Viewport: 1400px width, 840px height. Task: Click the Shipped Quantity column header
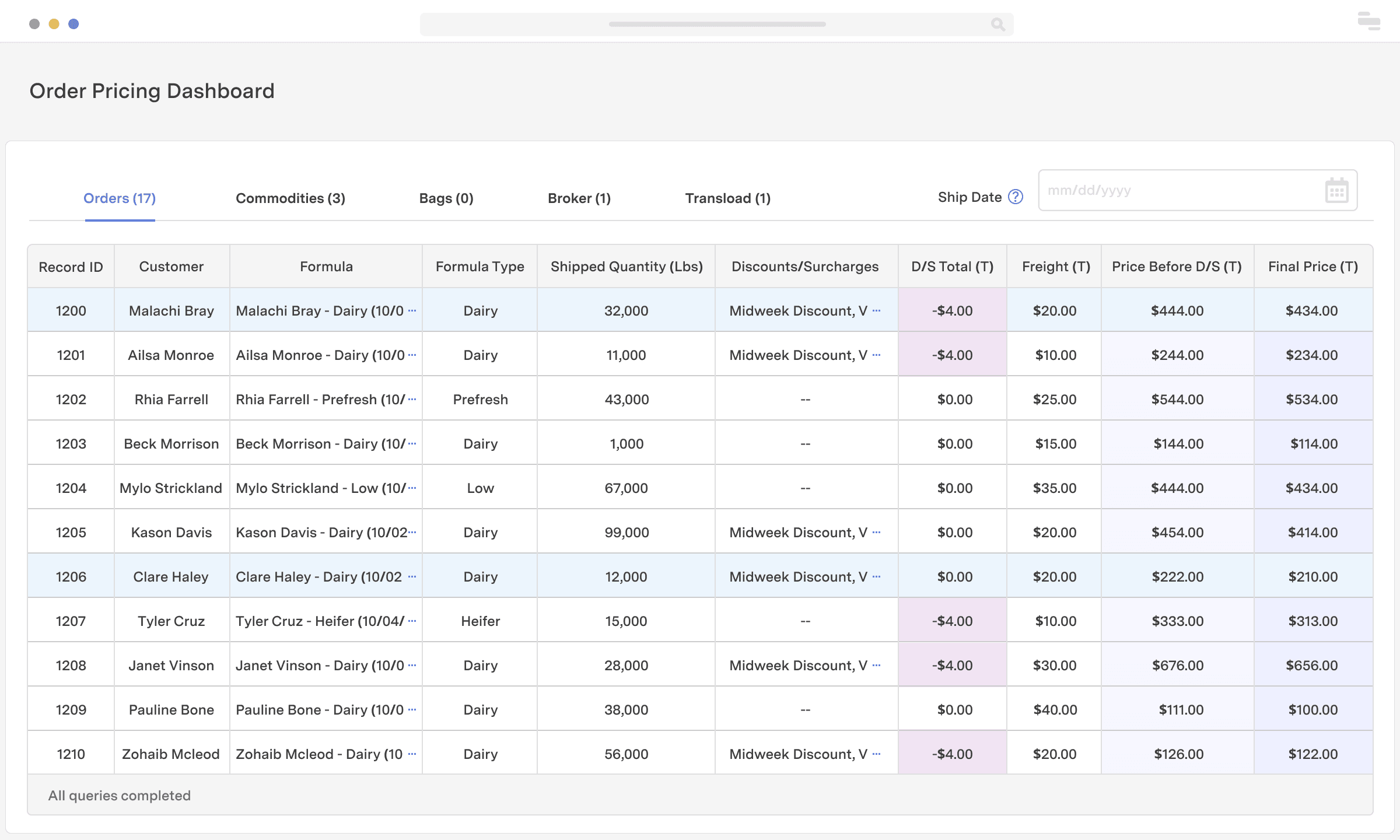626,267
